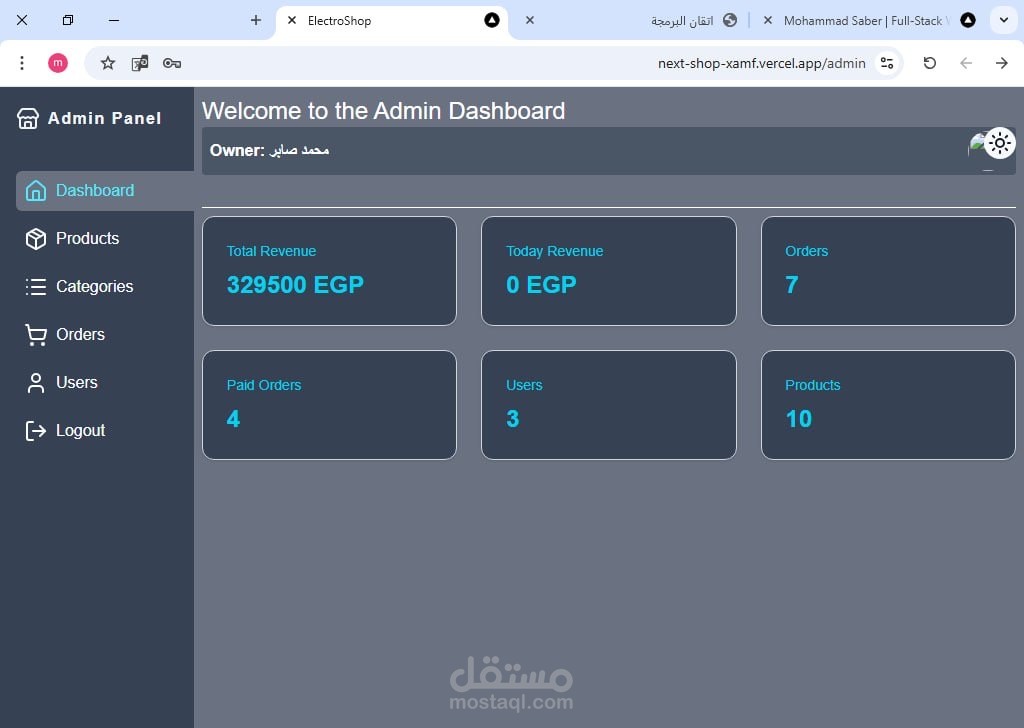Viewport: 1024px width, 728px height.
Task: Click the Total Revenue card
Action: click(329, 271)
